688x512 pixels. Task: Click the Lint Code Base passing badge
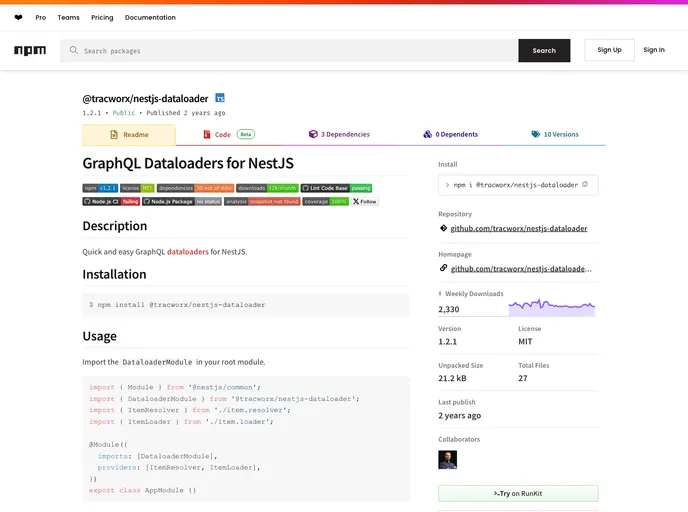click(337, 188)
